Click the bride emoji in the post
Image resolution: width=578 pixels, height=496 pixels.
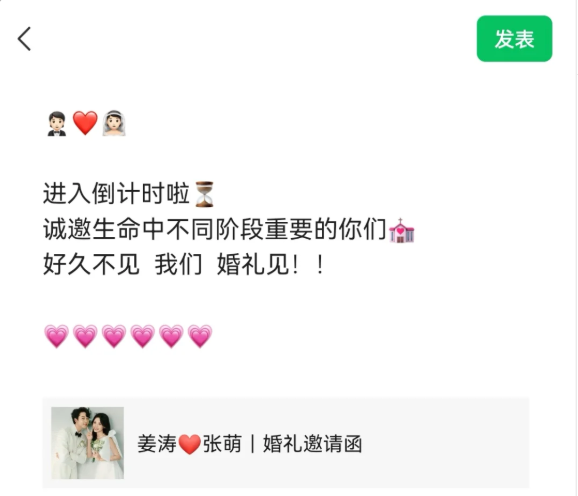(x=114, y=123)
